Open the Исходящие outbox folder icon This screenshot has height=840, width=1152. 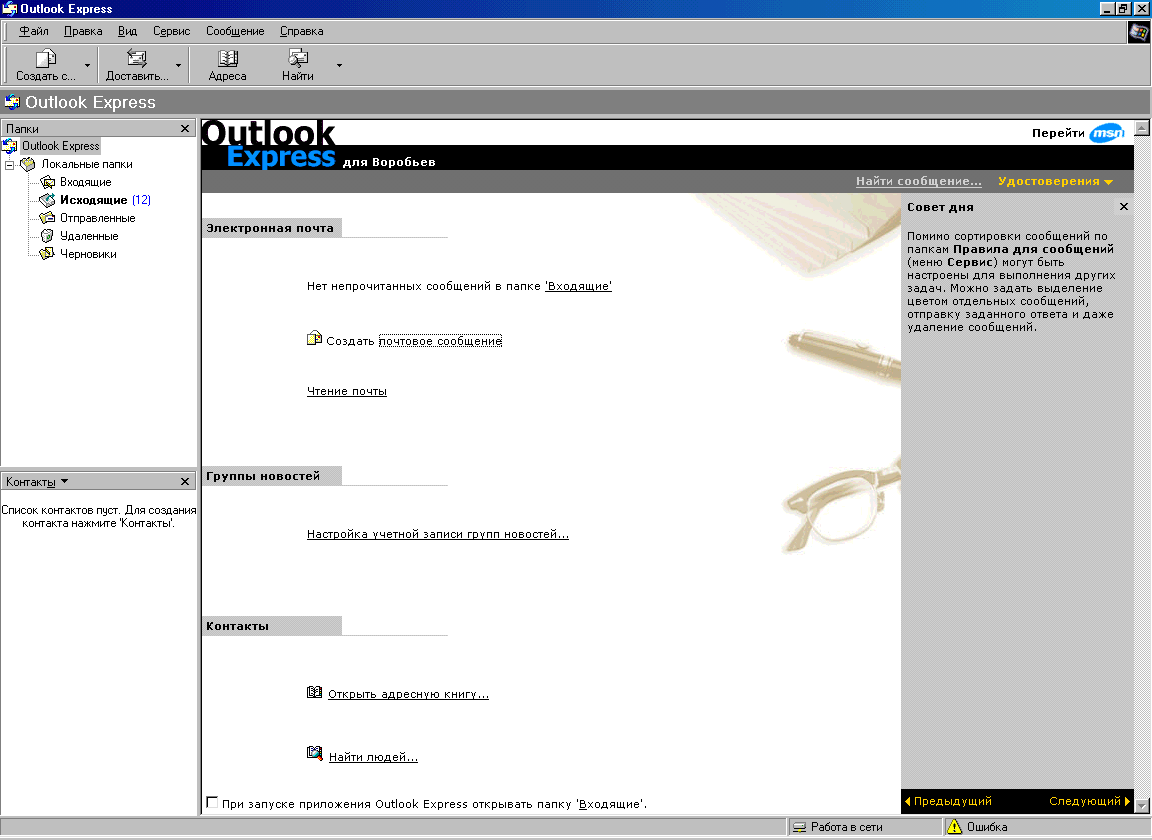47,200
